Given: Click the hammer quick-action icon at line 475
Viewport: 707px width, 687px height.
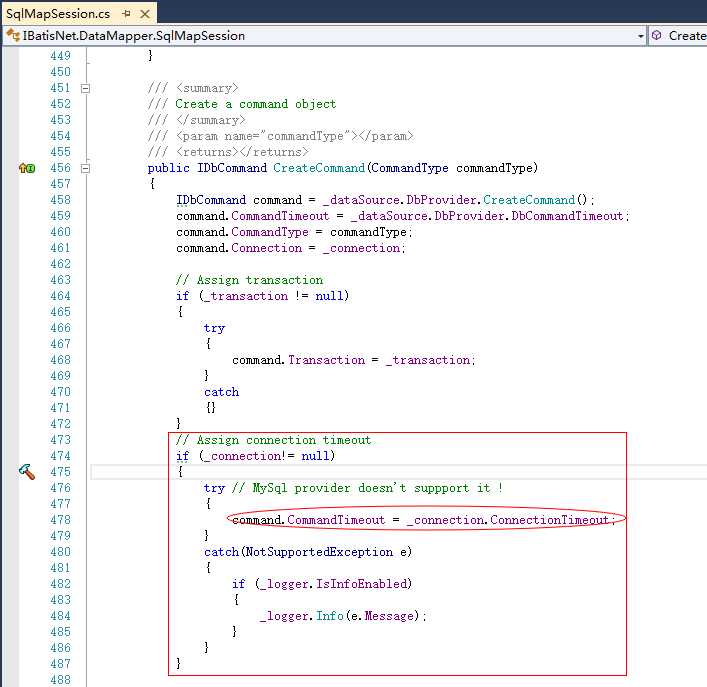Looking at the screenshot, I should 27,472.
